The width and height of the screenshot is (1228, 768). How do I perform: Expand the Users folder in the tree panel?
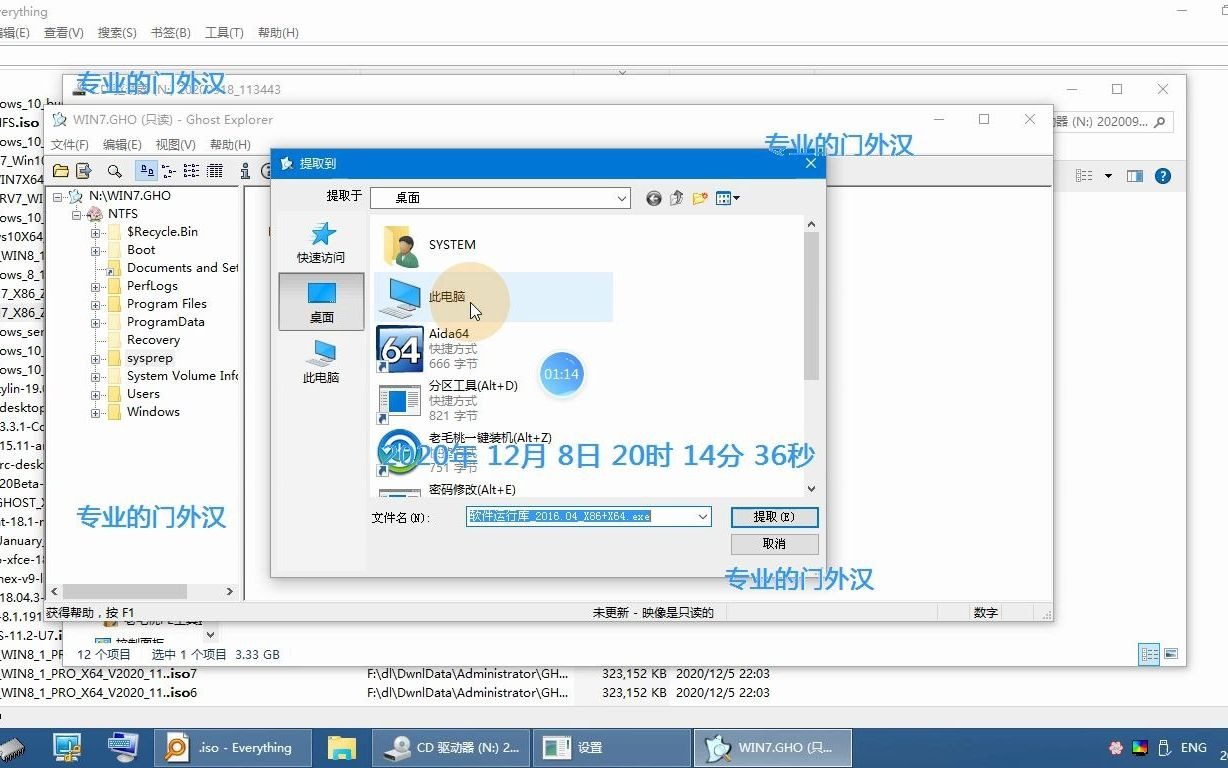coord(98,393)
